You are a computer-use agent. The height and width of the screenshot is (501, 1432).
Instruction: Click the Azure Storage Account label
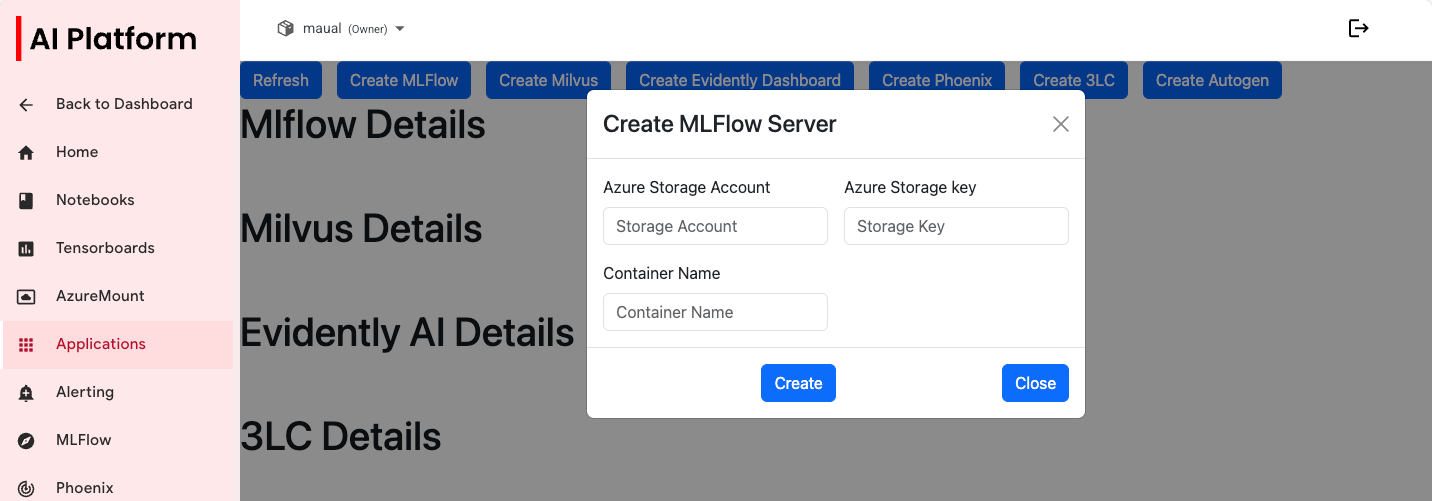coord(687,187)
